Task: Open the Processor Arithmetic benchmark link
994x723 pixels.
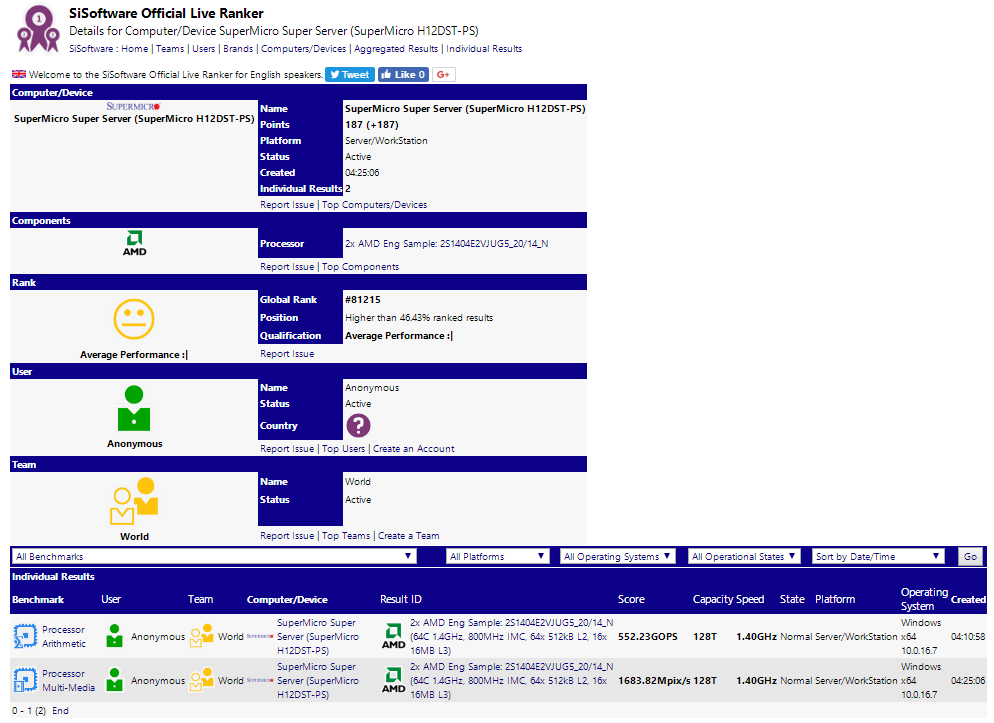Action: point(64,636)
